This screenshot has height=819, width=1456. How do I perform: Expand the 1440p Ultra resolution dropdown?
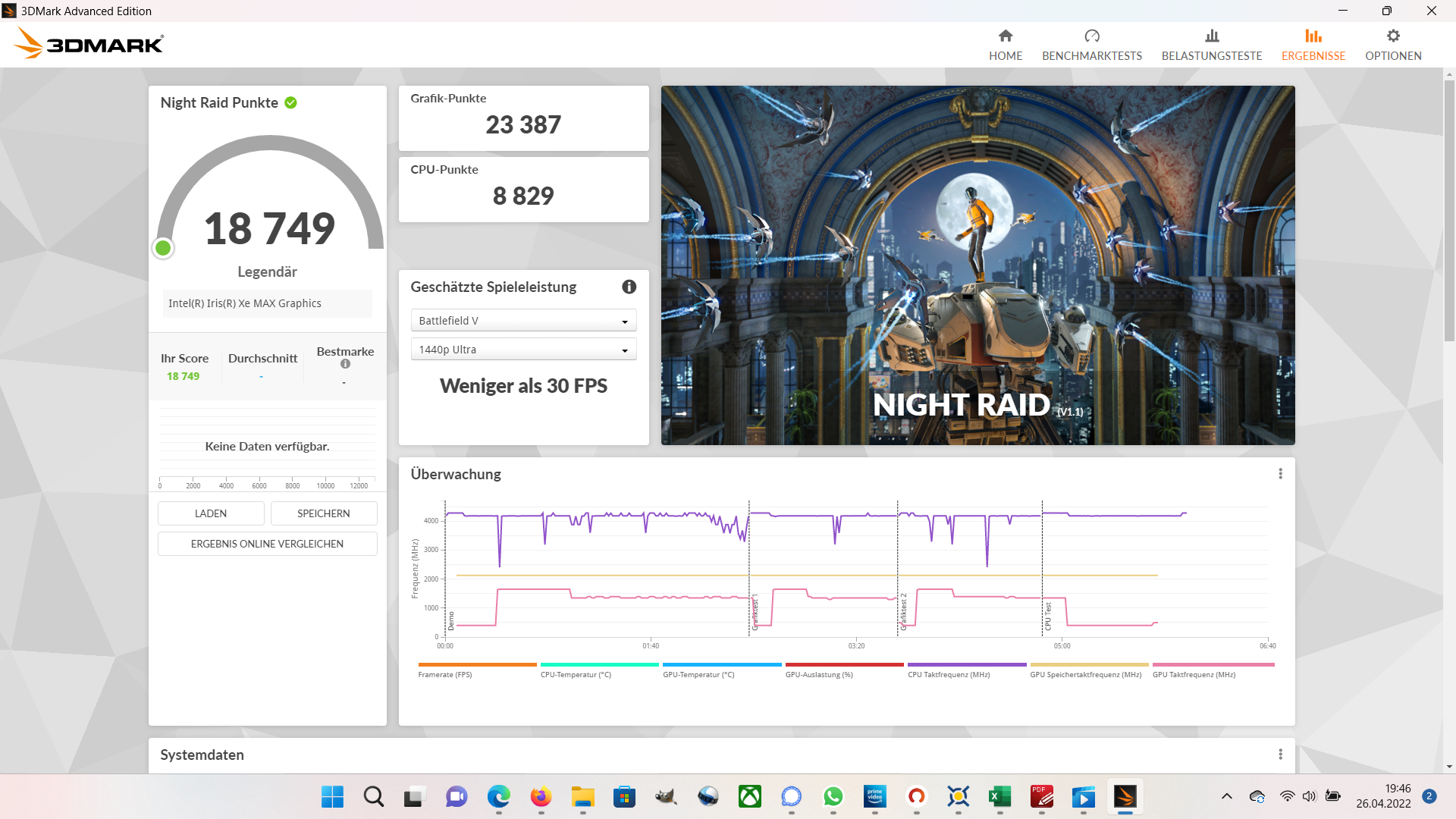coord(523,350)
